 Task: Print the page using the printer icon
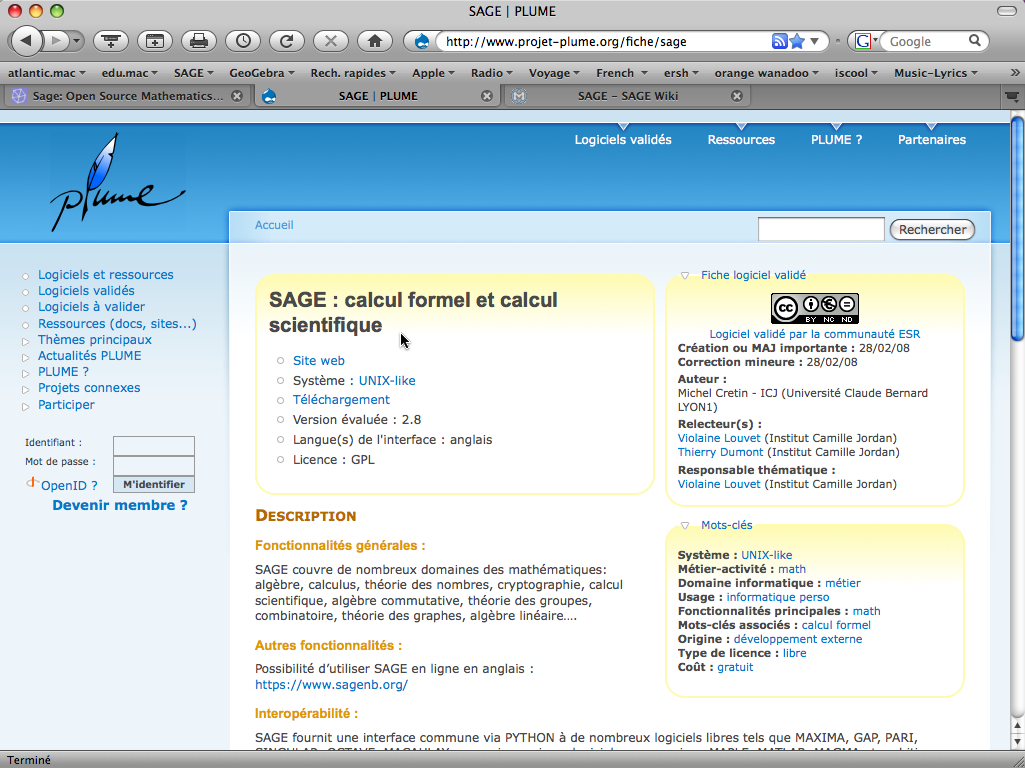tap(199, 41)
